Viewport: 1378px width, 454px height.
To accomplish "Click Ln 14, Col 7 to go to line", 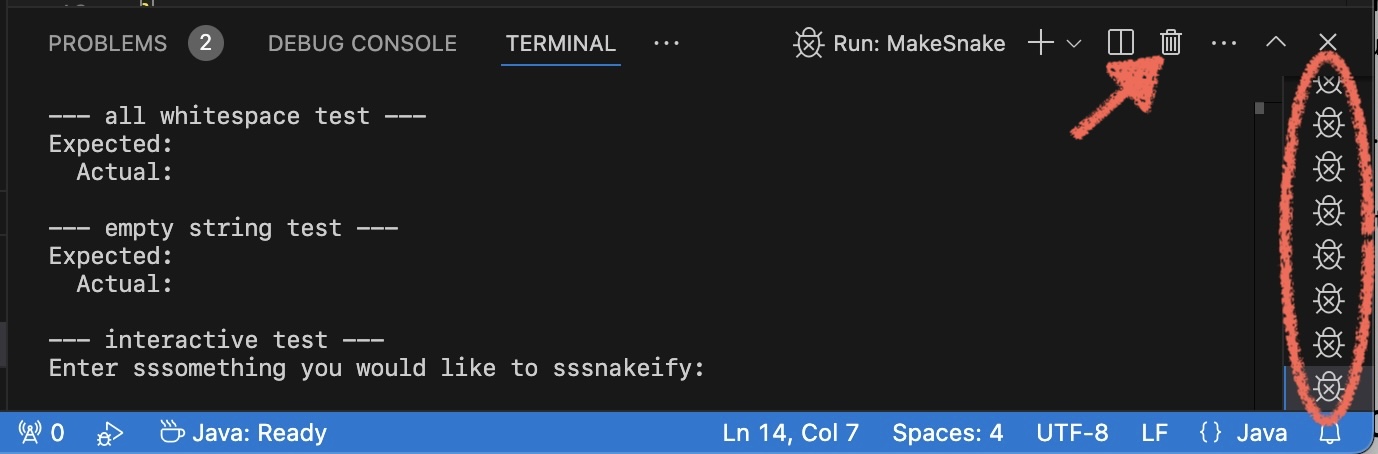I will click(x=790, y=433).
